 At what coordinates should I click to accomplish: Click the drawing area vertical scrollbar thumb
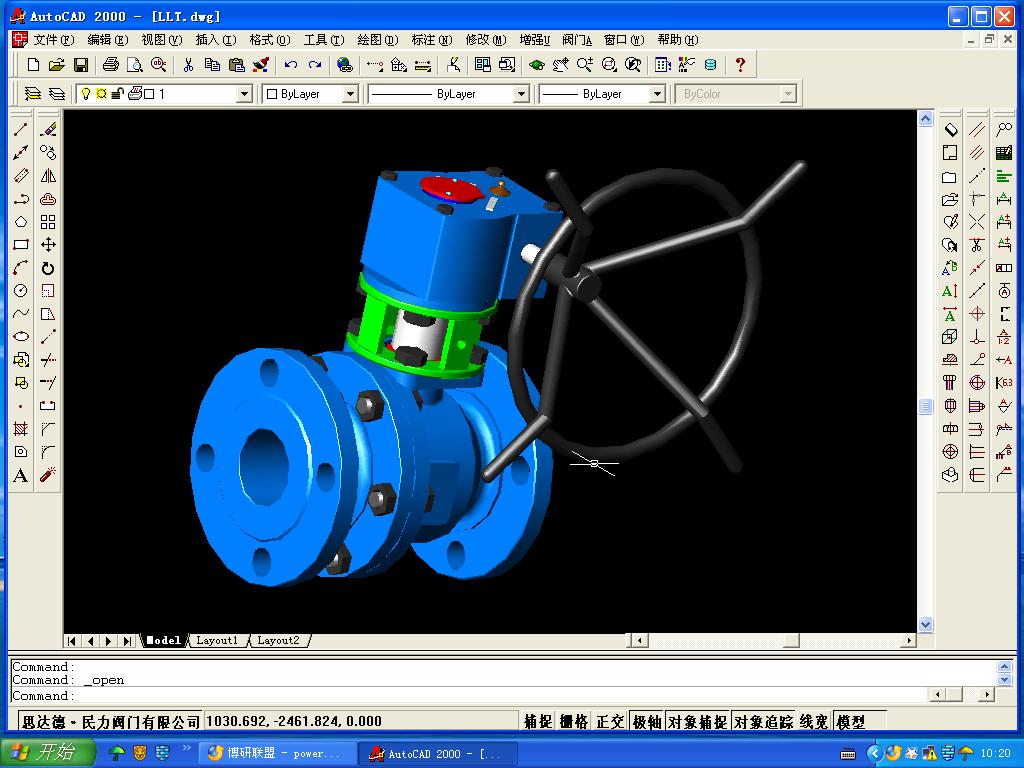point(925,406)
